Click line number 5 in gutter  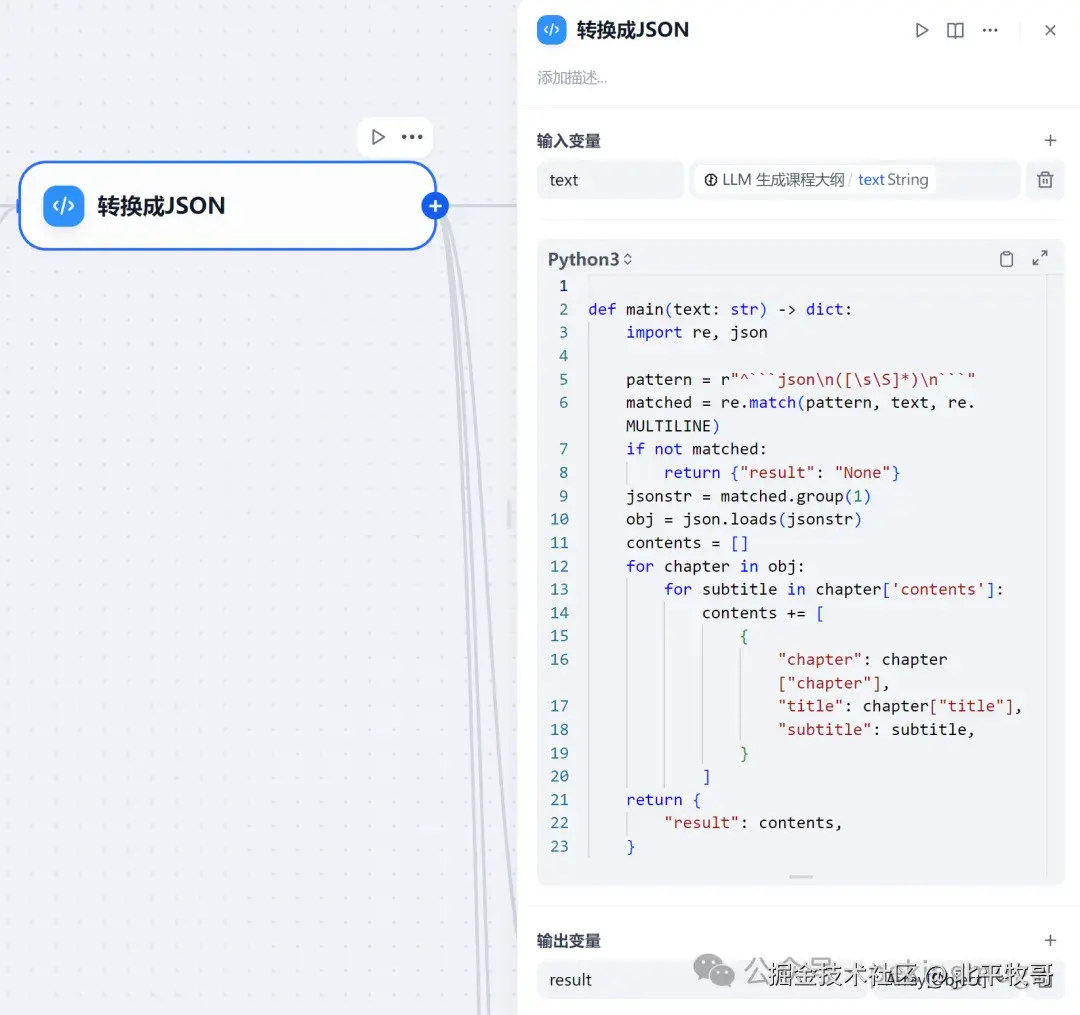point(563,379)
